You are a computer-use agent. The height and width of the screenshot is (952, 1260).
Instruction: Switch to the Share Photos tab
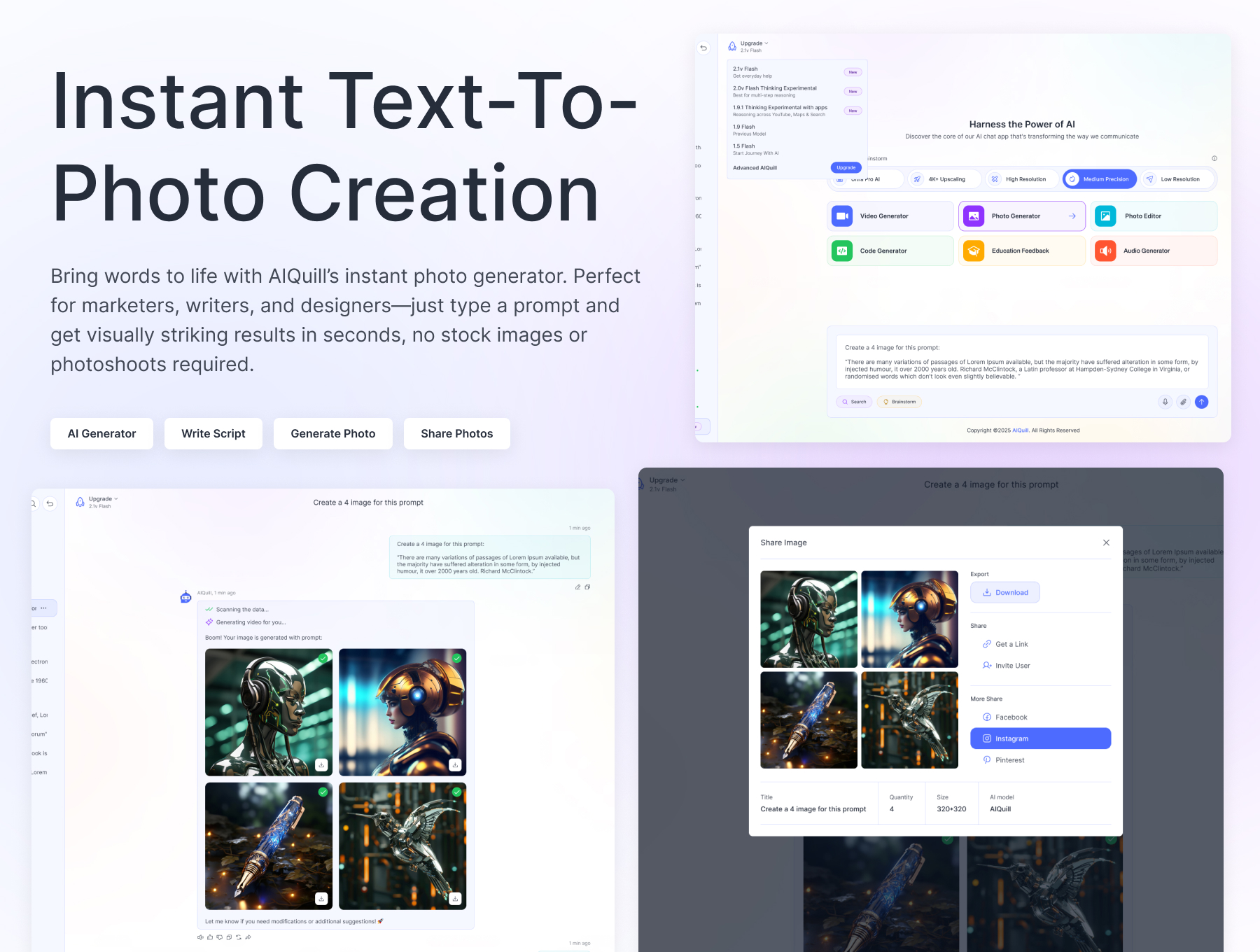point(456,433)
